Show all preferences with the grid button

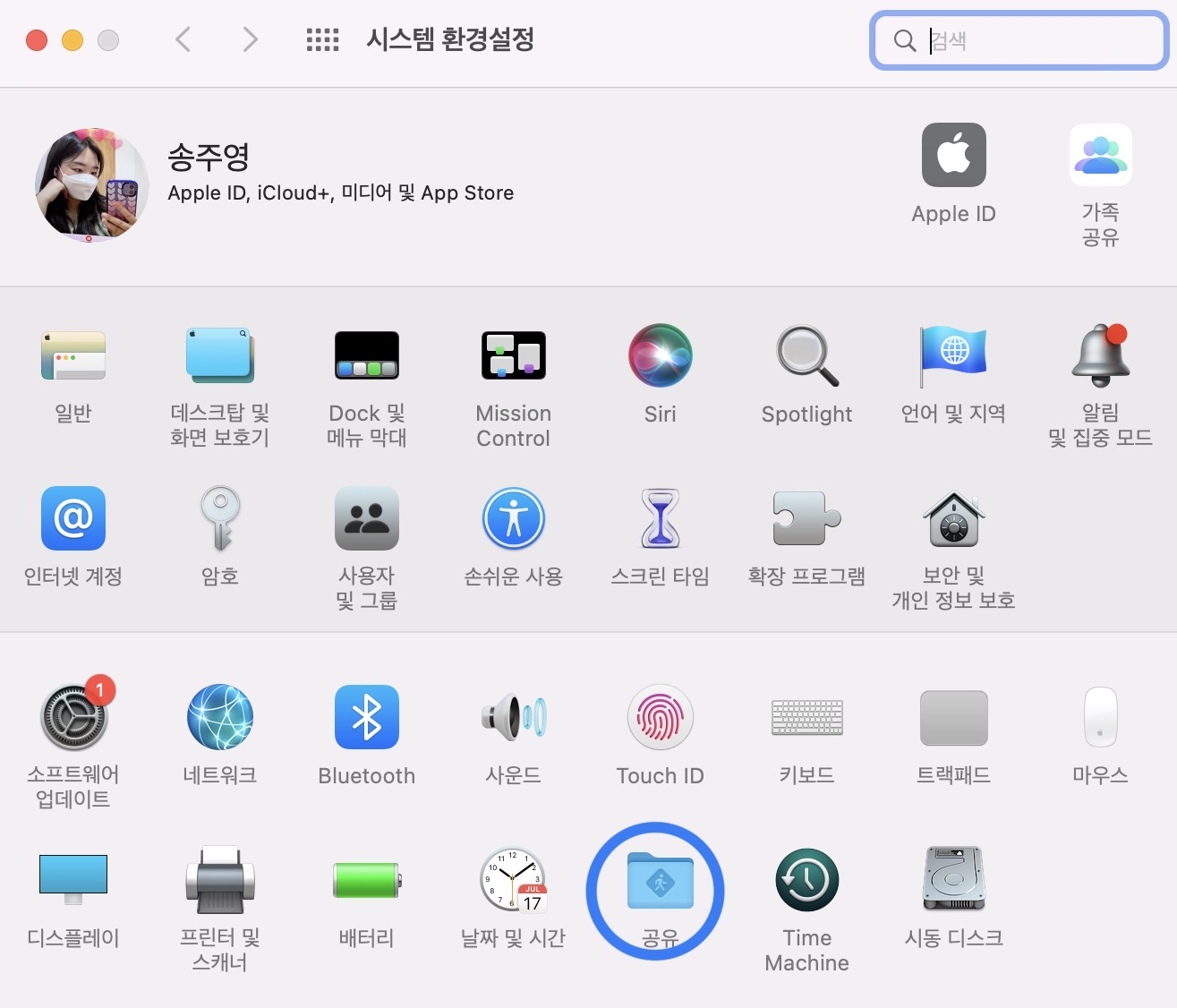click(322, 39)
